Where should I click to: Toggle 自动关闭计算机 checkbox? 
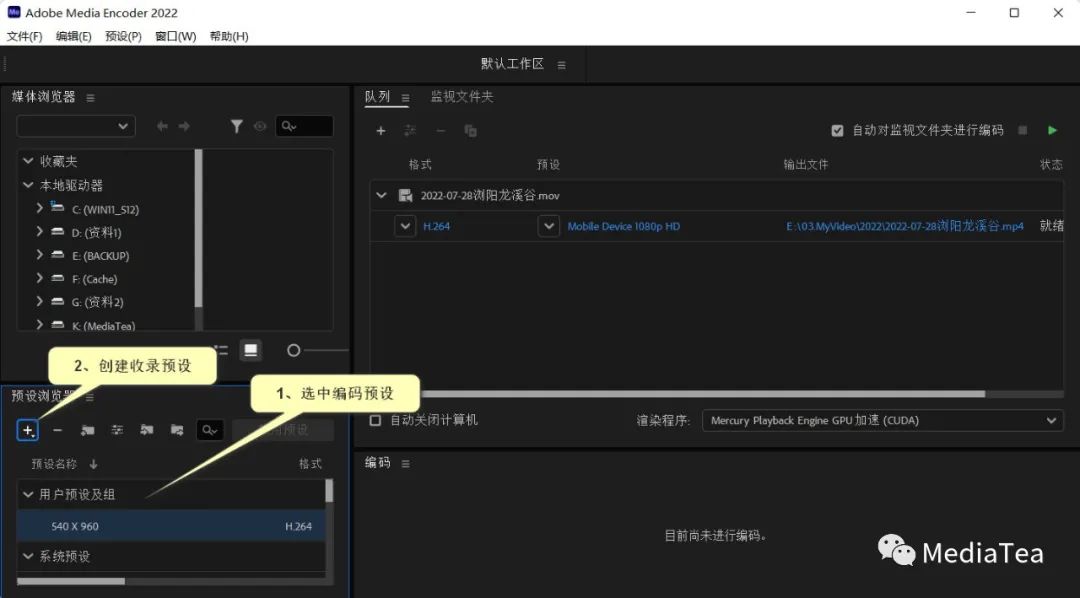coord(375,420)
